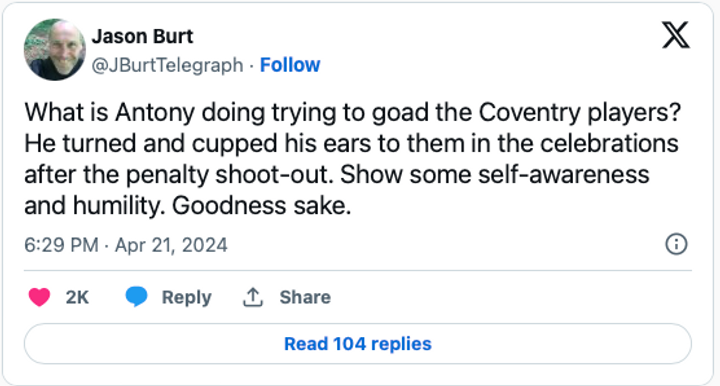This screenshot has height=386, width=720.
Task: Click the share upload arrow icon
Action: point(253,297)
